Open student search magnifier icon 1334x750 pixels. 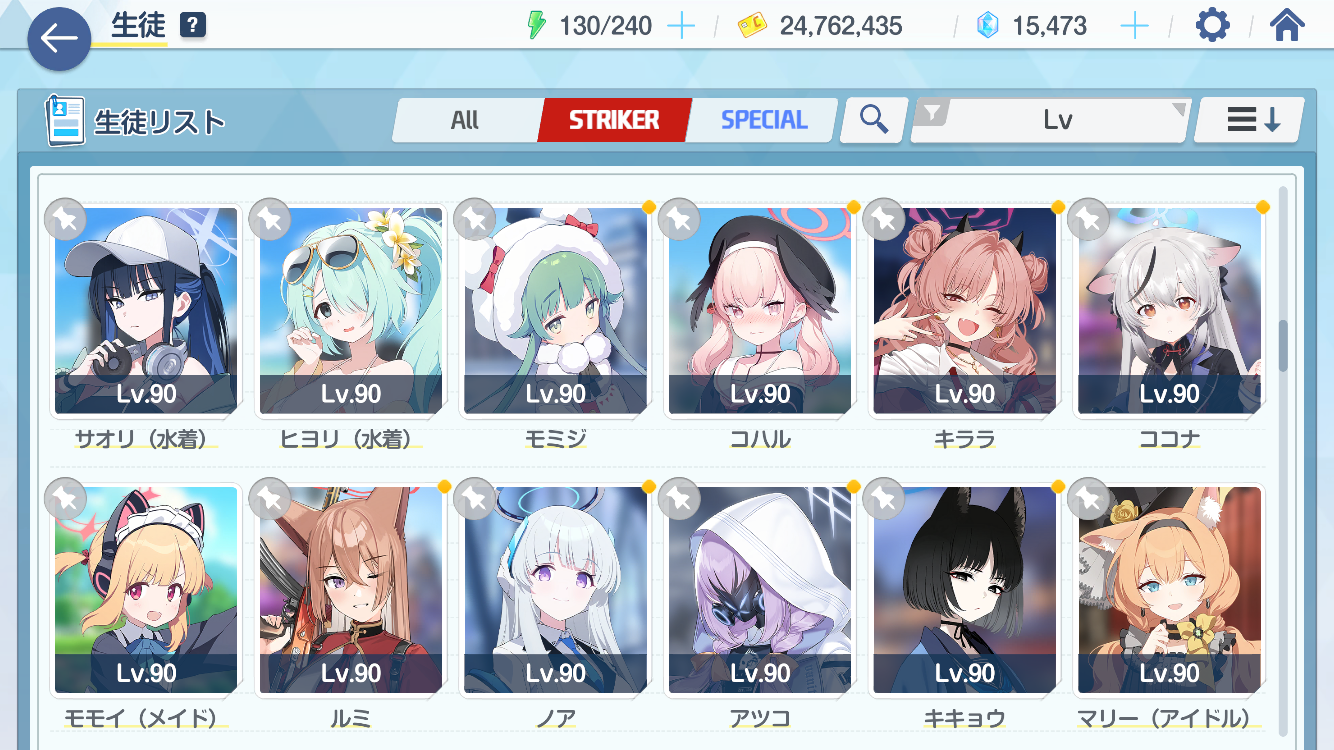pyautogui.click(x=875, y=119)
